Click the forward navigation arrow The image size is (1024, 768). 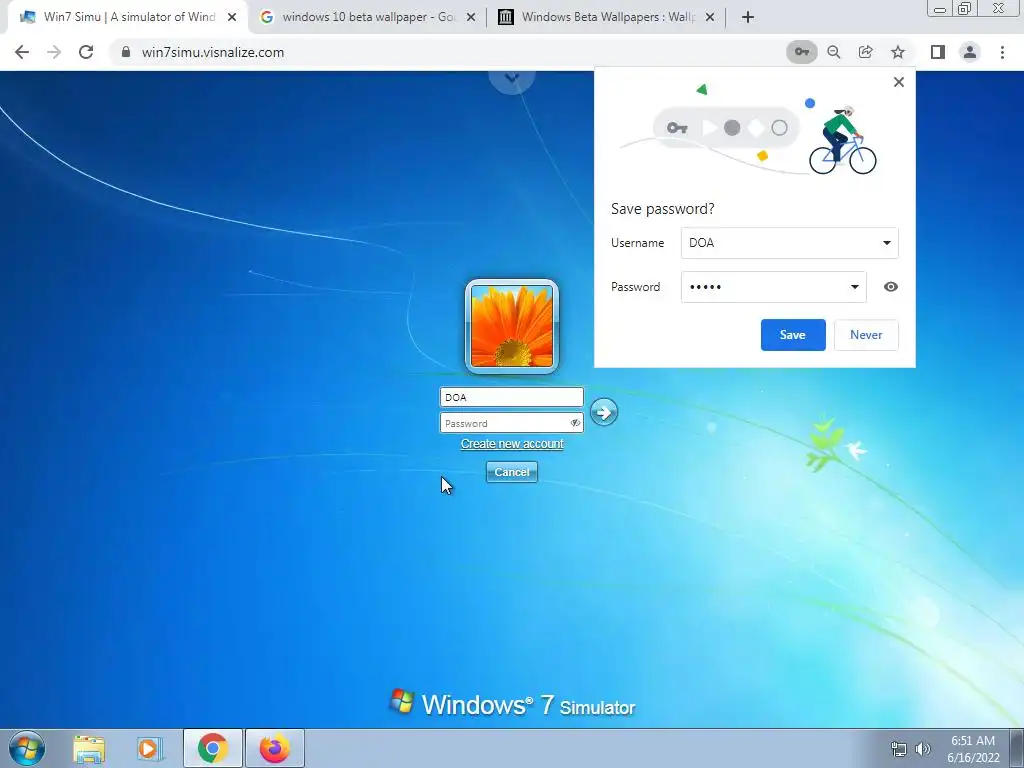coord(54,52)
